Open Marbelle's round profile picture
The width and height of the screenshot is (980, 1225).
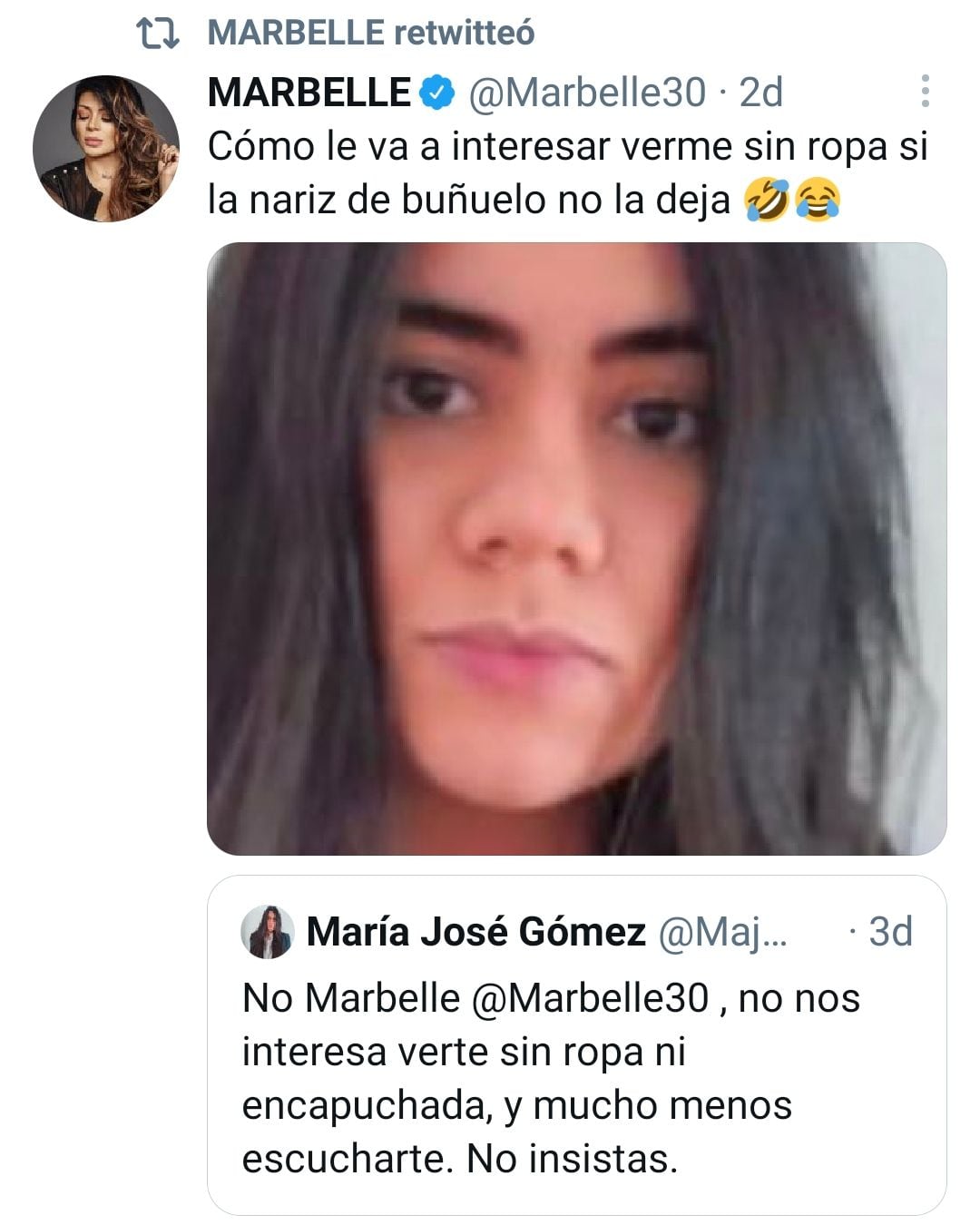106,149
